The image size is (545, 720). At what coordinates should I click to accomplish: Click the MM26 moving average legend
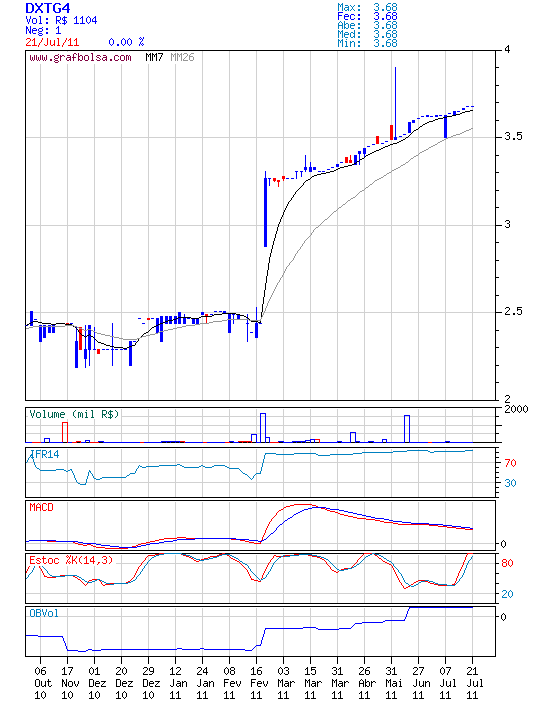click(x=182, y=57)
